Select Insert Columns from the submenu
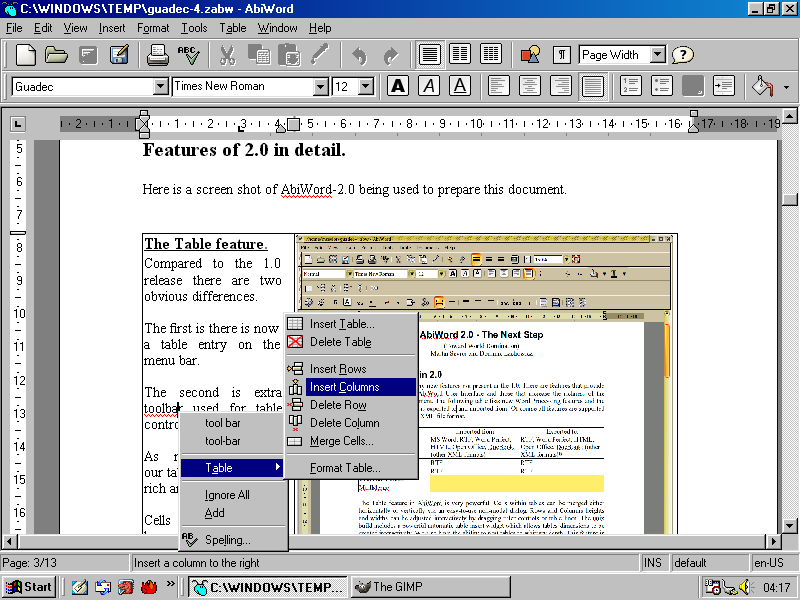800x600 pixels. [344, 387]
